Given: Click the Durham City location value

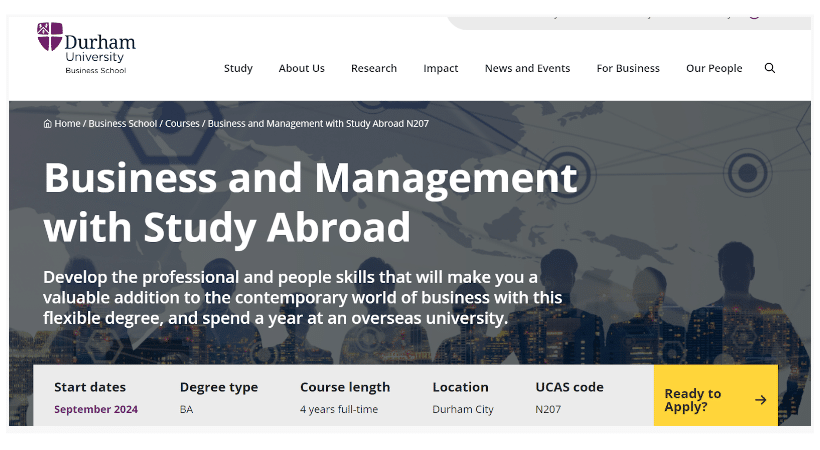Looking at the screenshot, I should click(x=463, y=410).
